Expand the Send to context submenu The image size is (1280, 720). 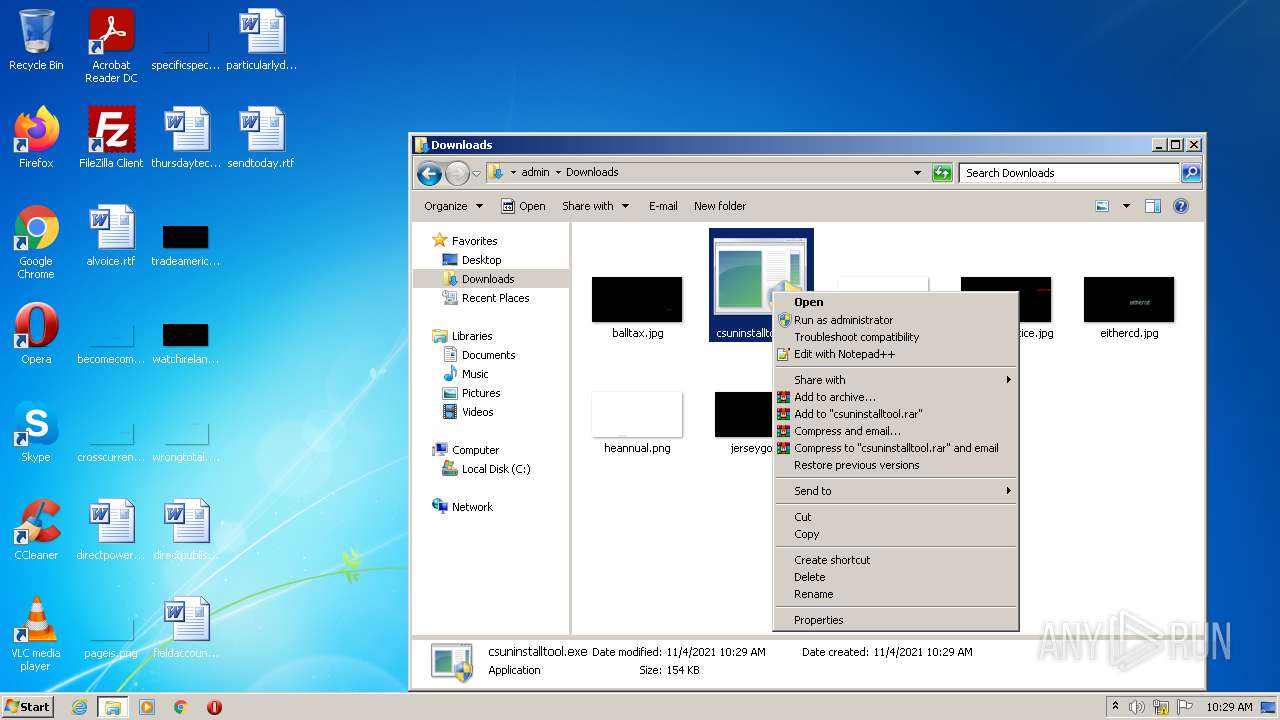(x=896, y=491)
